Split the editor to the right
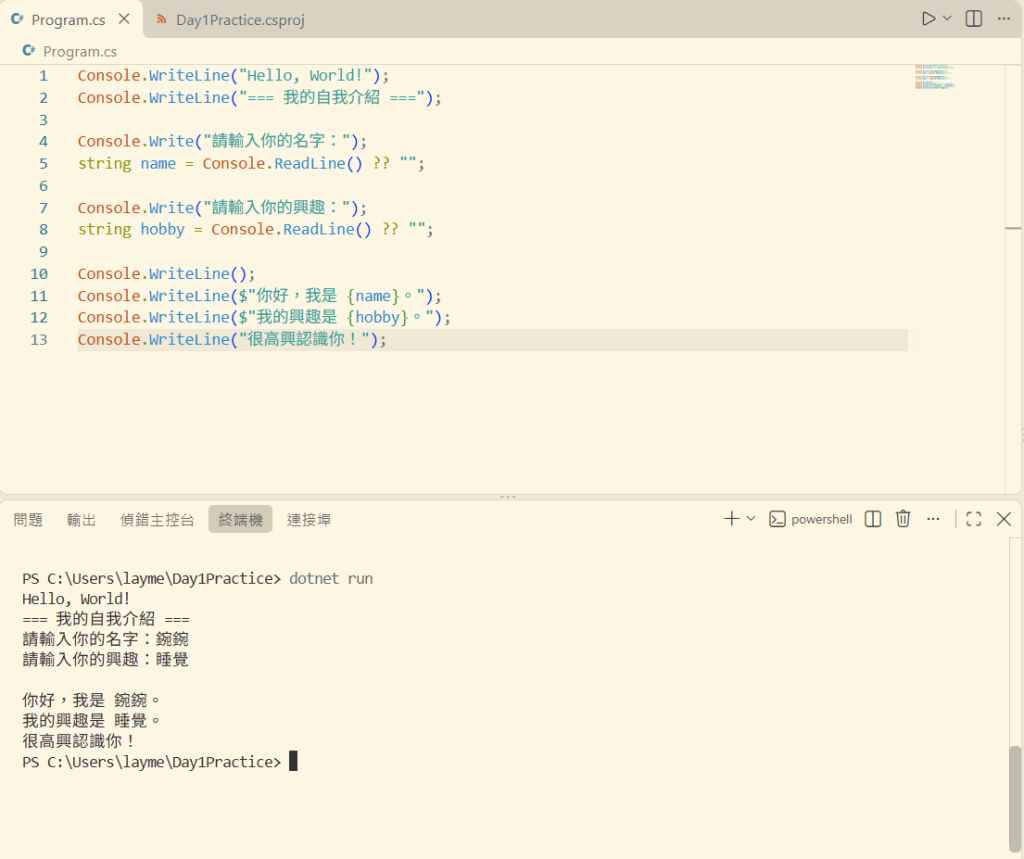Viewport: 1024px width, 859px height. coord(974,19)
